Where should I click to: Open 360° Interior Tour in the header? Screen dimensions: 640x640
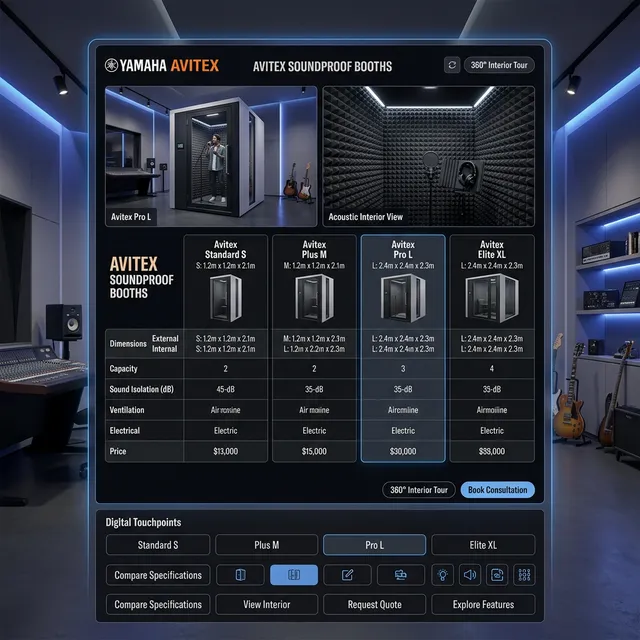tap(499, 65)
